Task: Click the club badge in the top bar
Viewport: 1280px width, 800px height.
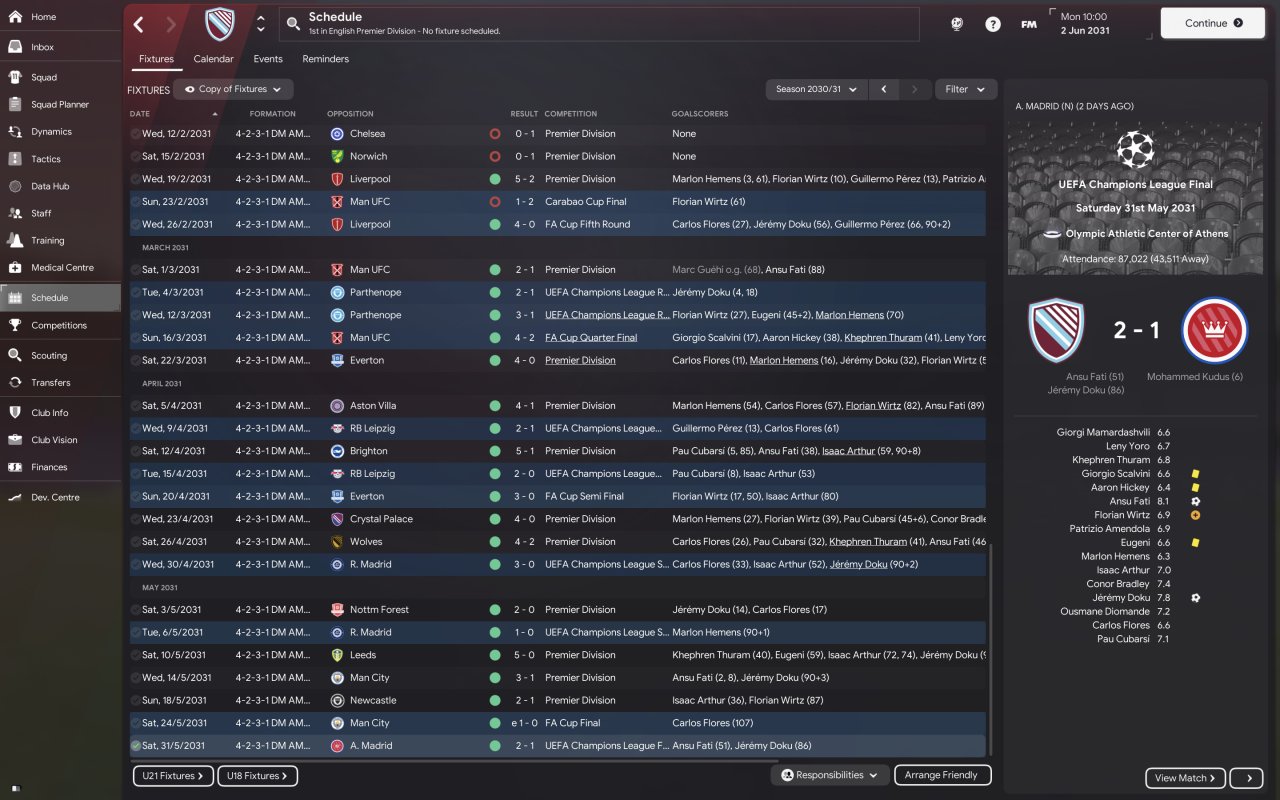Action: coord(220,23)
